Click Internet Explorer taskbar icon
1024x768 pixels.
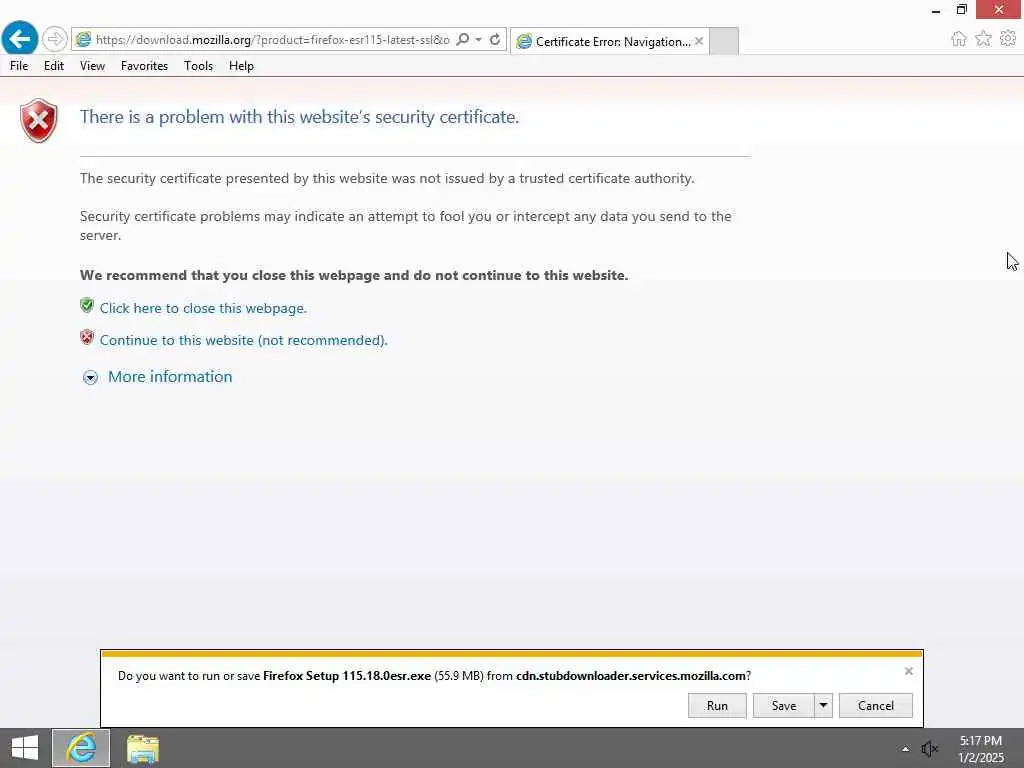coord(81,748)
